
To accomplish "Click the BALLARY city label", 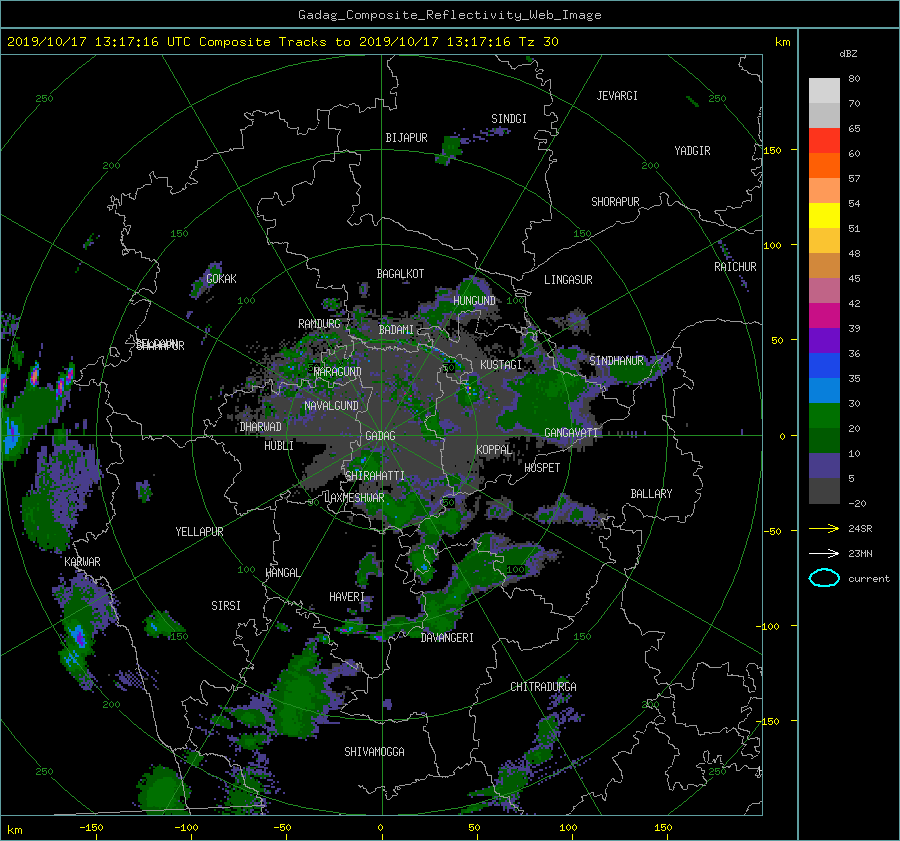I will click(x=651, y=494).
